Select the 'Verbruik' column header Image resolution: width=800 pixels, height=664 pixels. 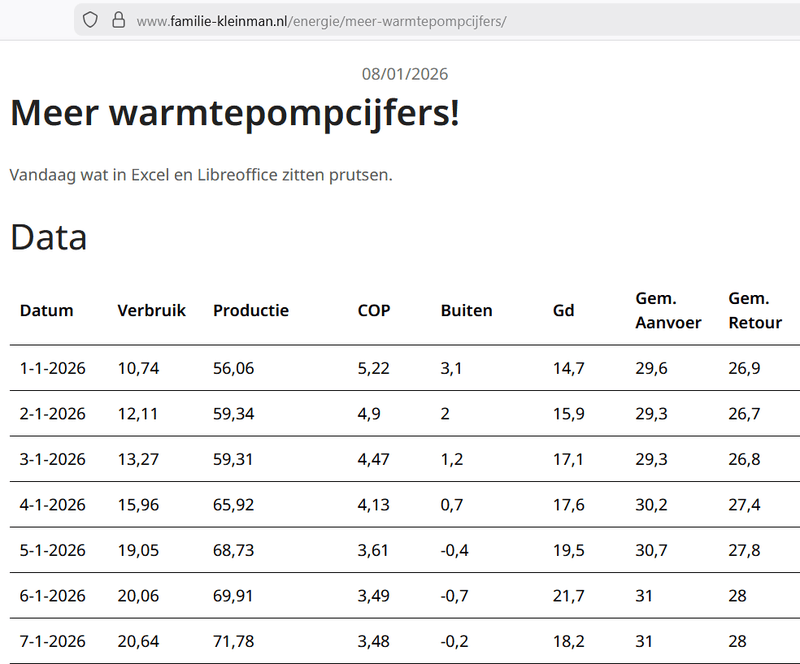[x=151, y=310]
